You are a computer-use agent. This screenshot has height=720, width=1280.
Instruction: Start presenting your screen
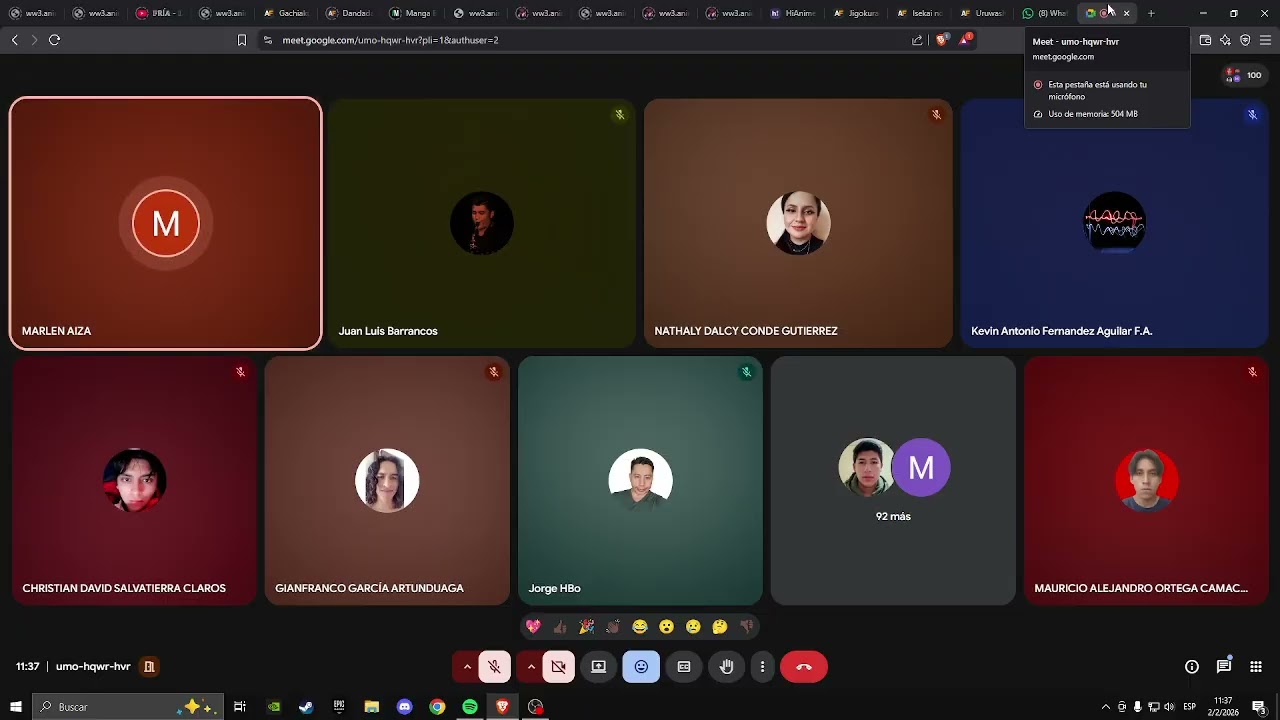[598, 667]
